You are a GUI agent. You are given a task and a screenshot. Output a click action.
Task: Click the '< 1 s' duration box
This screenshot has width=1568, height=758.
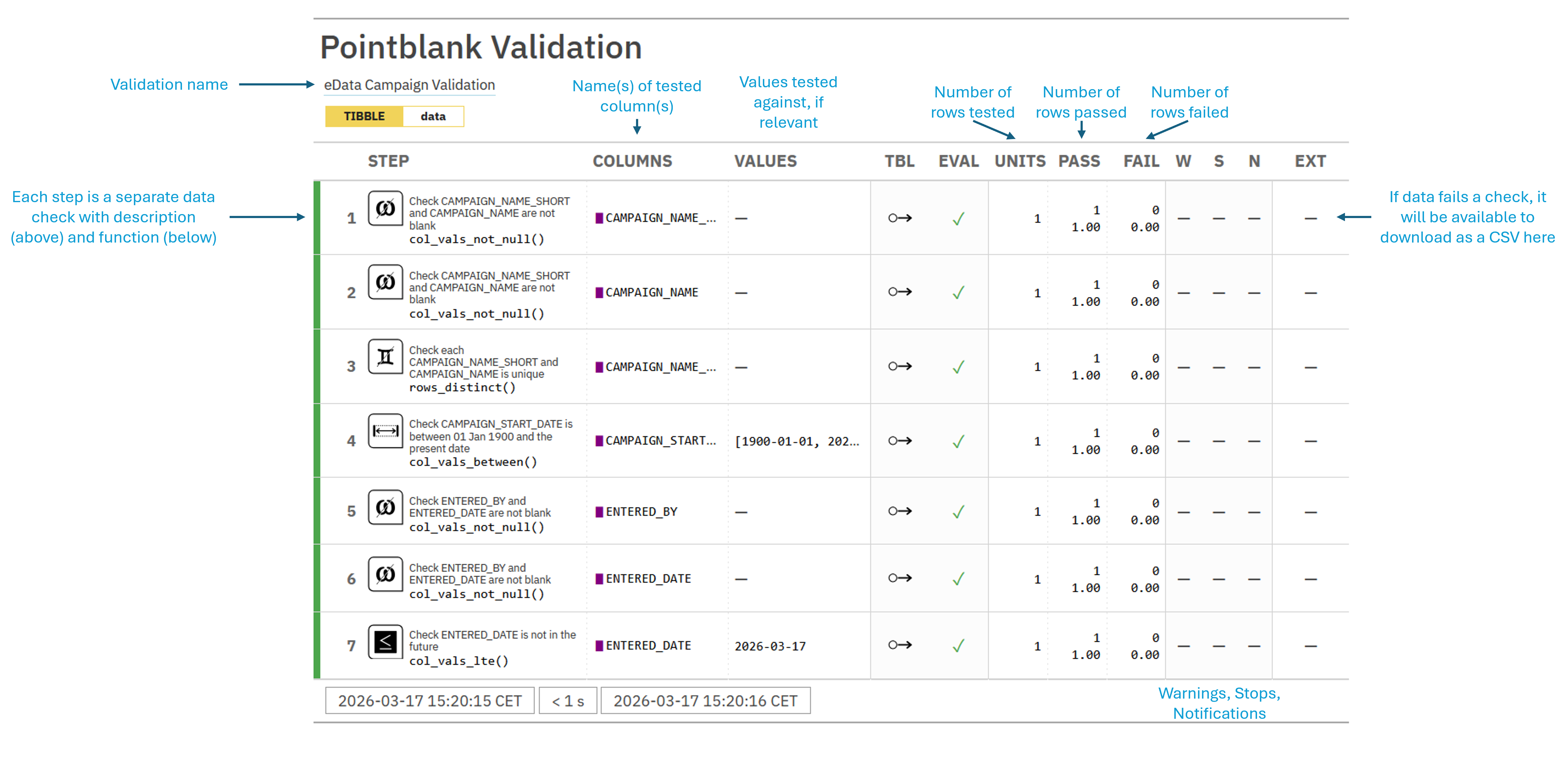pos(567,701)
